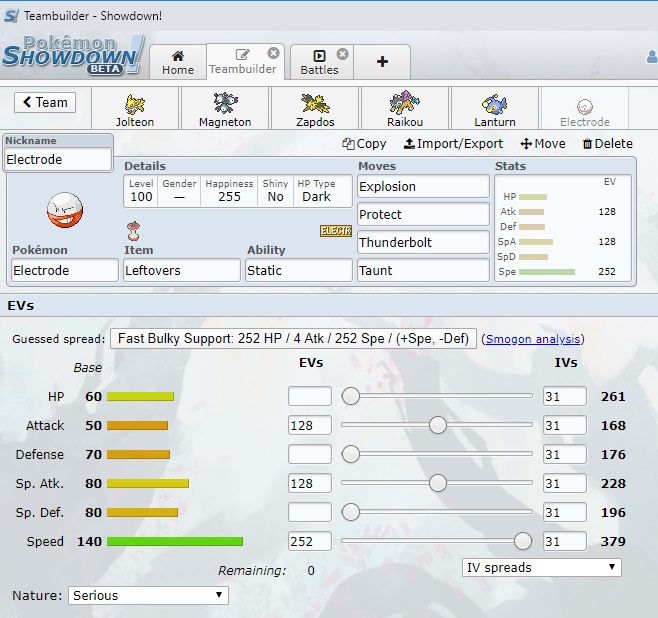Viewport: 658px width, 618px height.
Task: Close the Teambuilder tab
Action: 273,53
